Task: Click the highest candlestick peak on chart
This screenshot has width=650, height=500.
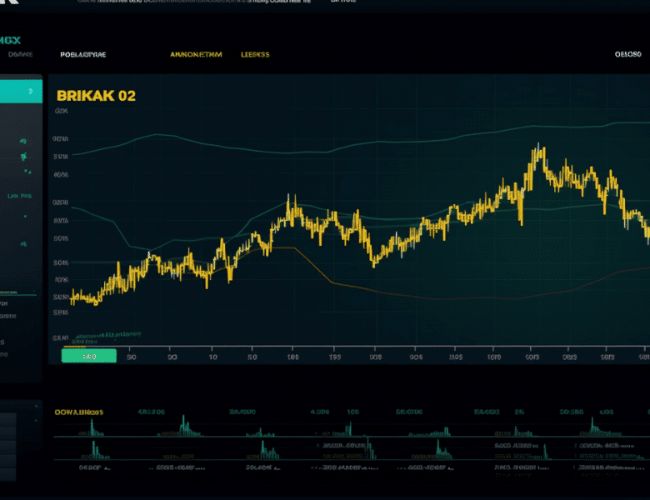Action: pos(538,150)
